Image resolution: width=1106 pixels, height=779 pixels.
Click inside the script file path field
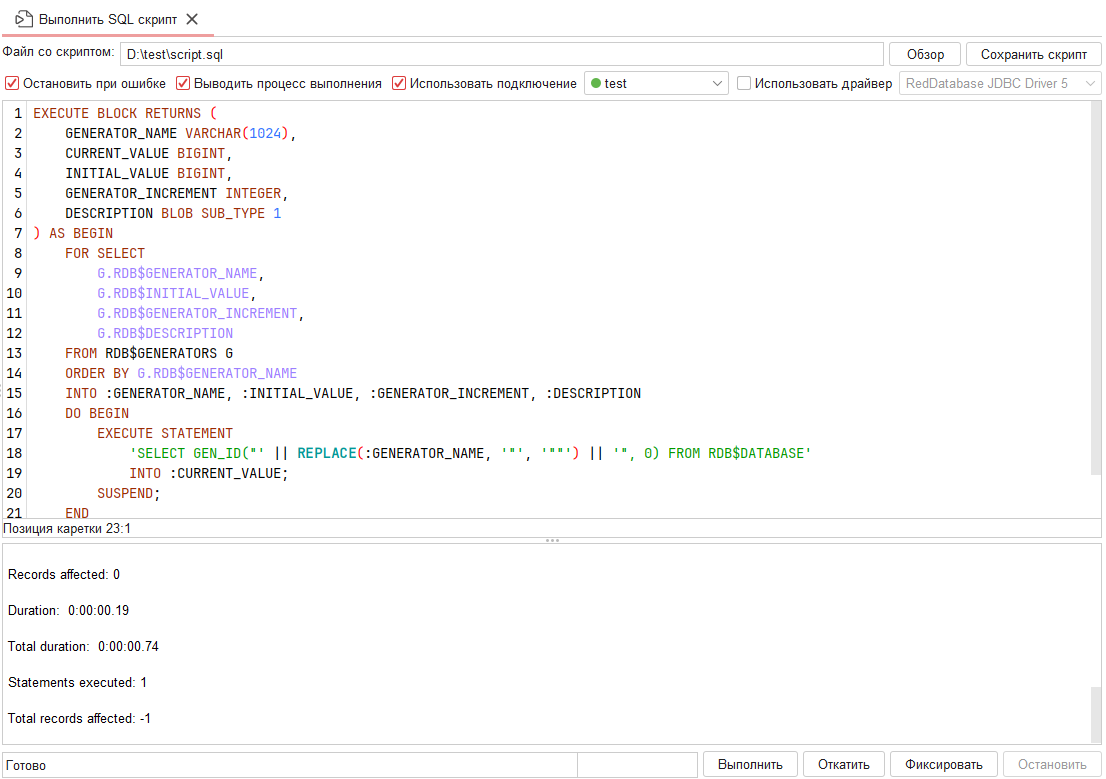500,53
